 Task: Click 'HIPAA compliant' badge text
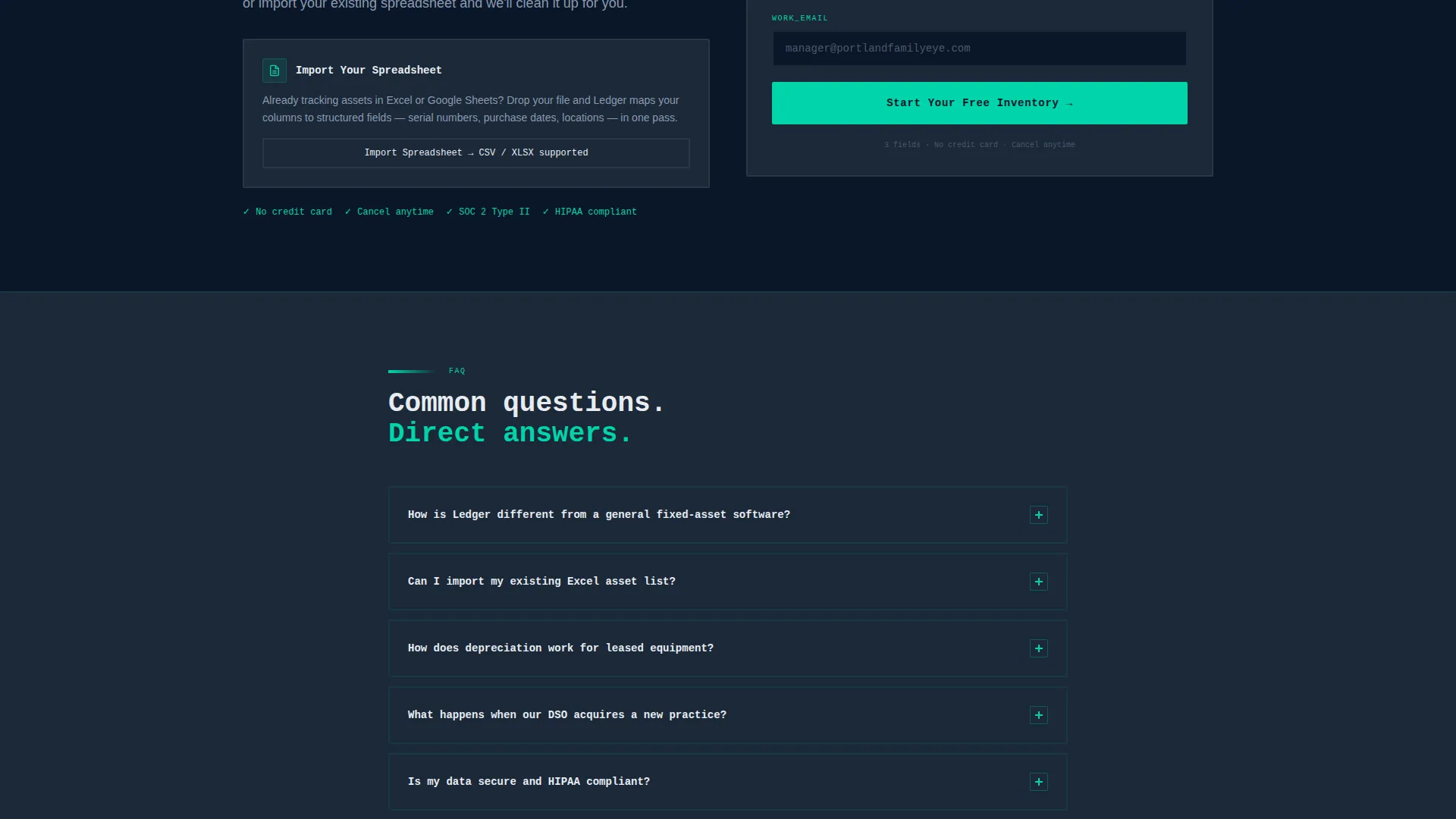[589, 212]
